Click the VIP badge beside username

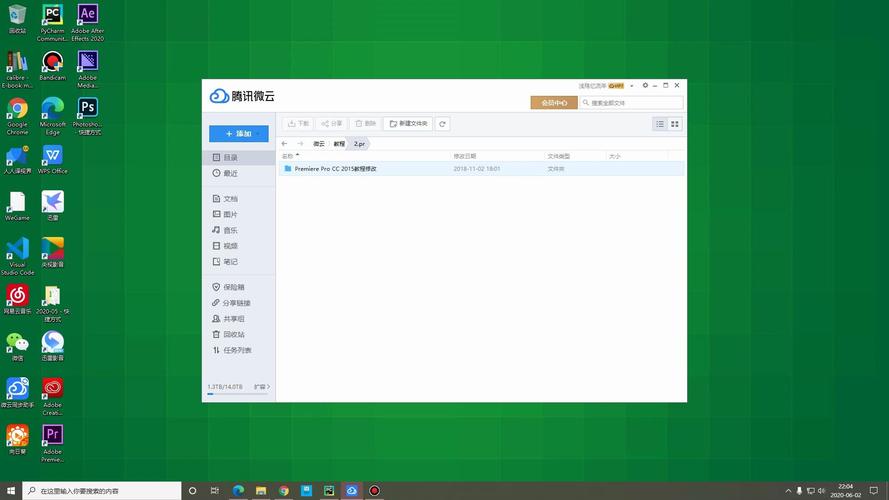tap(616, 86)
